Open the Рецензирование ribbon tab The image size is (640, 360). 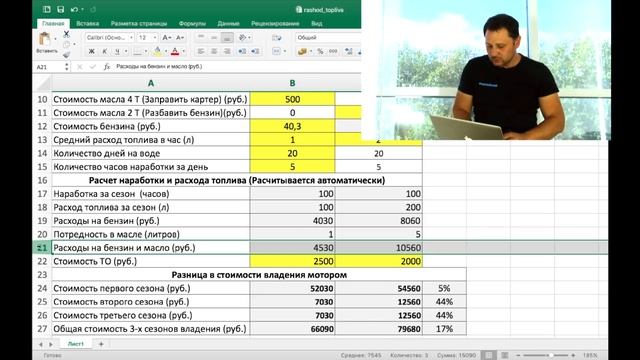tap(275, 24)
